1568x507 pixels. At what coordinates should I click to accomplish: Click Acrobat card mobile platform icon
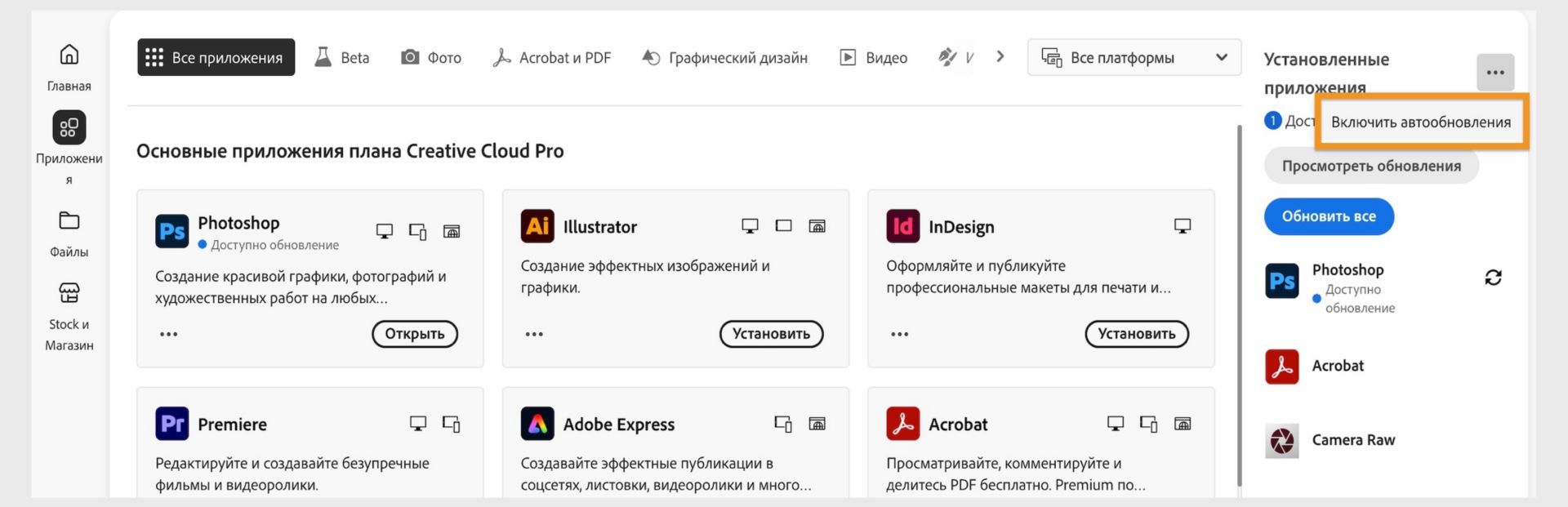point(1148,425)
